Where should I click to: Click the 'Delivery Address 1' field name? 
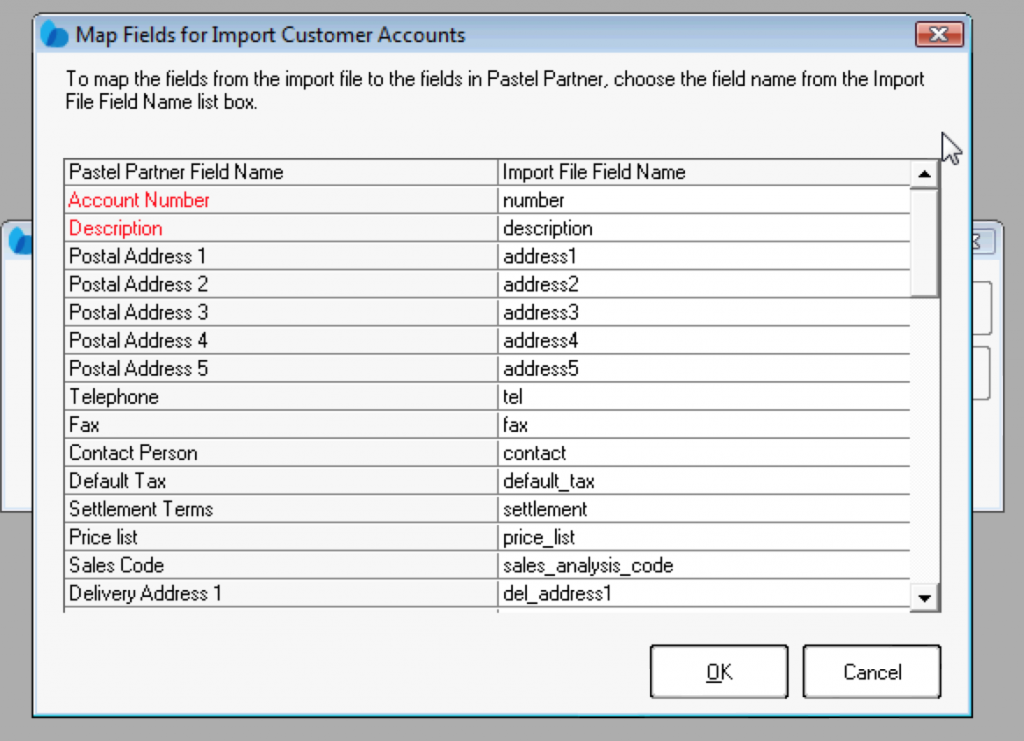coord(281,593)
